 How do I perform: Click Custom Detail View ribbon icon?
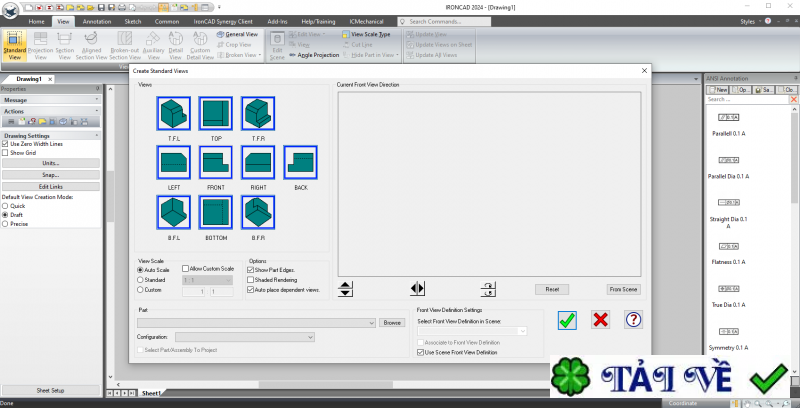click(200, 45)
